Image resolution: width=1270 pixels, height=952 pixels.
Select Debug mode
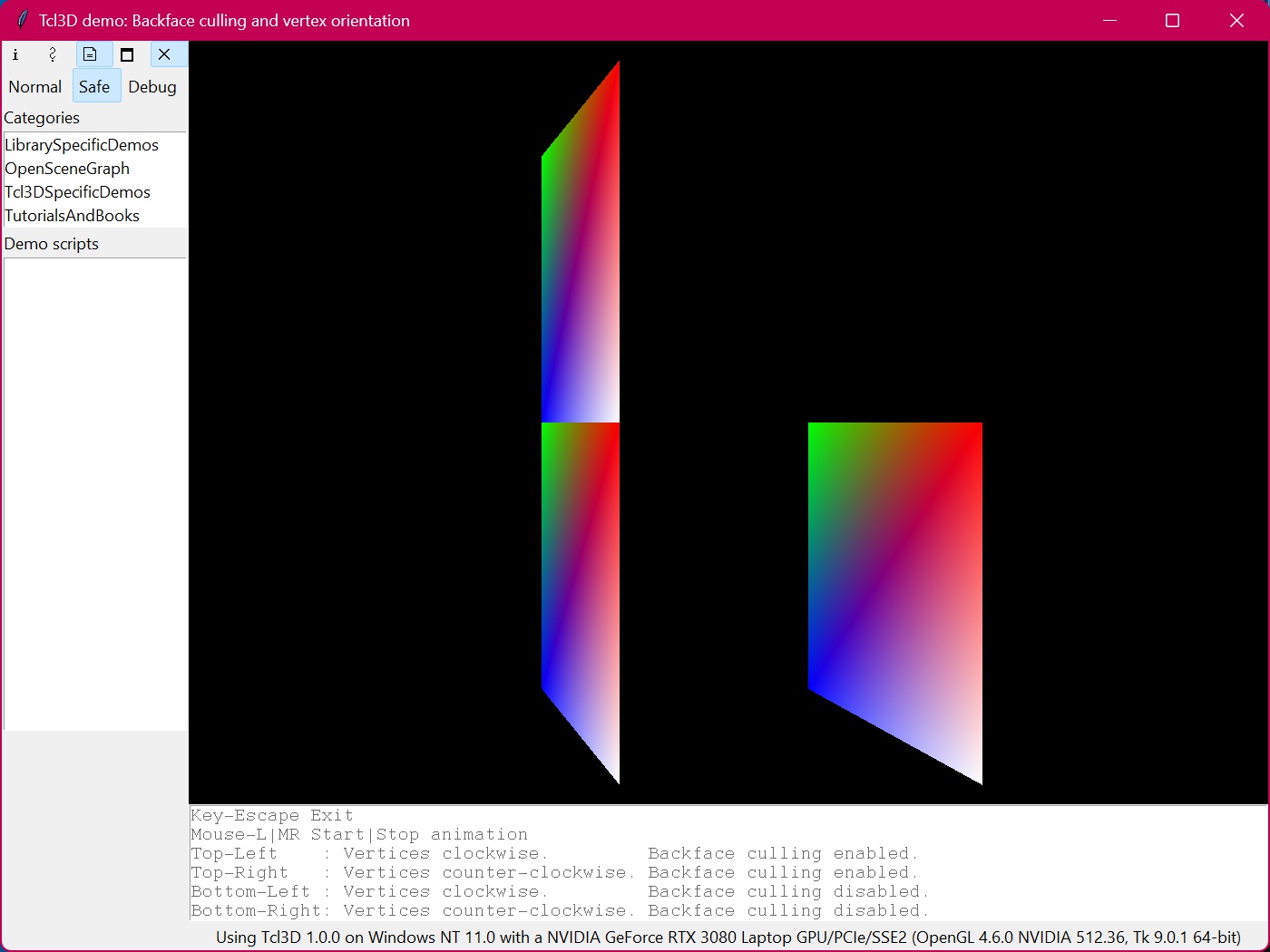(152, 87)
